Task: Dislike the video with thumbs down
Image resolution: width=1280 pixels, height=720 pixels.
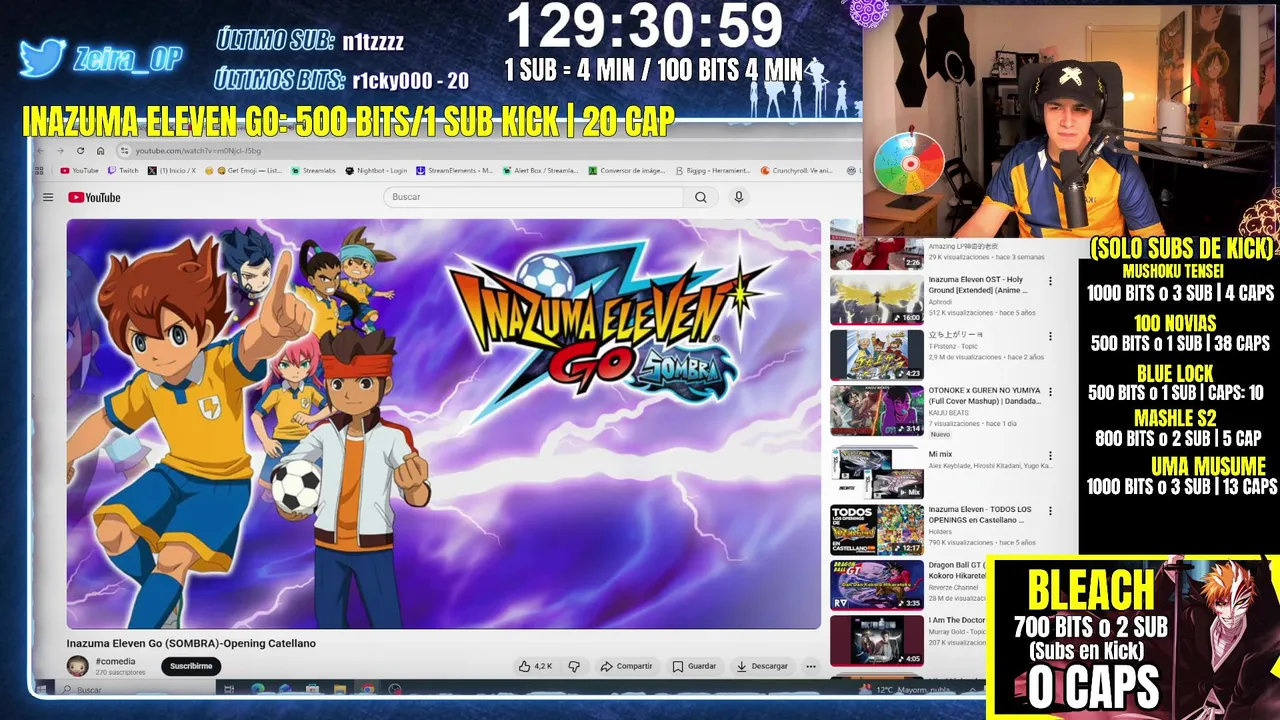Action: pyautogui.click(x=574, y=666)
